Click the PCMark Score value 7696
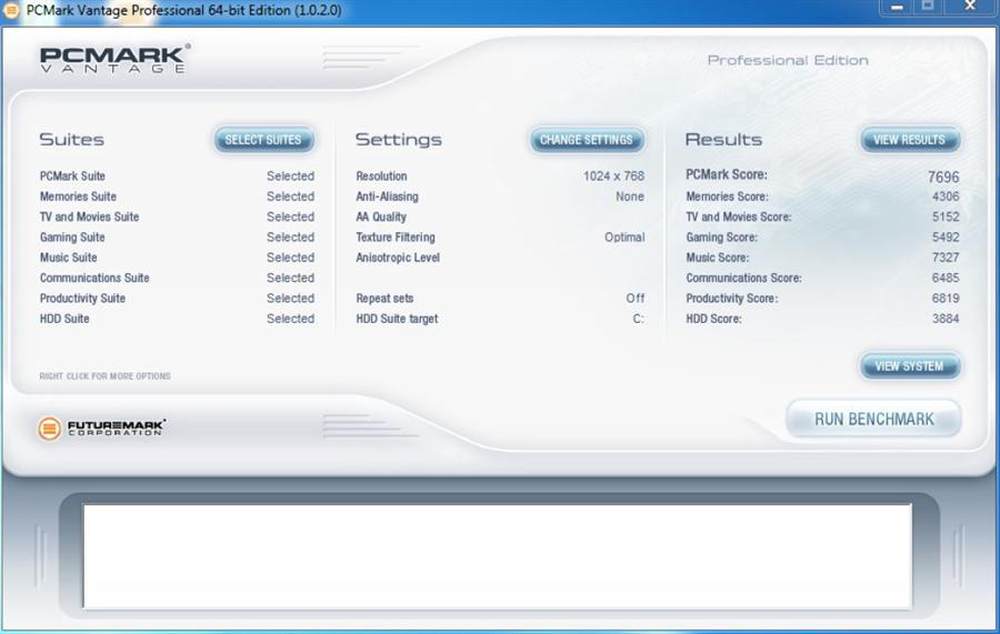This screenshot has height=634, width=1000. click(943, 177)
